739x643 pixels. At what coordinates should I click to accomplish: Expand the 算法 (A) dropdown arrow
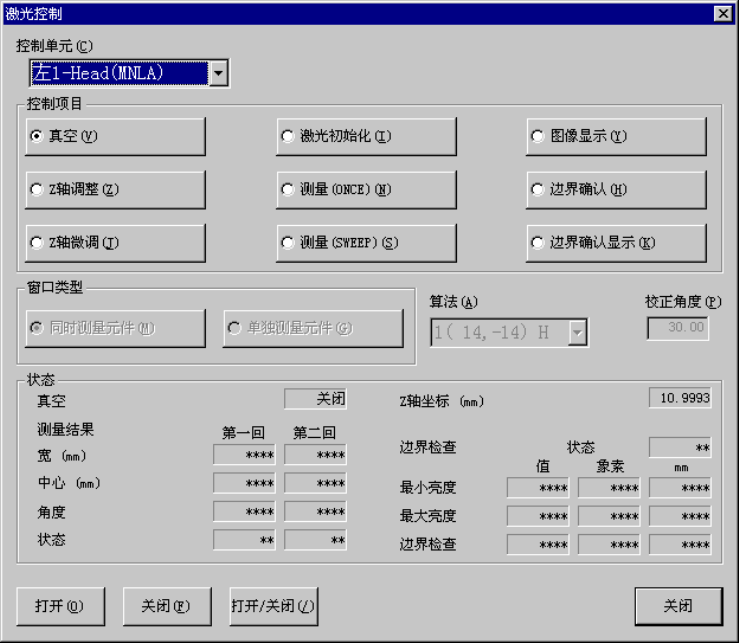click(x=577, y=333)
